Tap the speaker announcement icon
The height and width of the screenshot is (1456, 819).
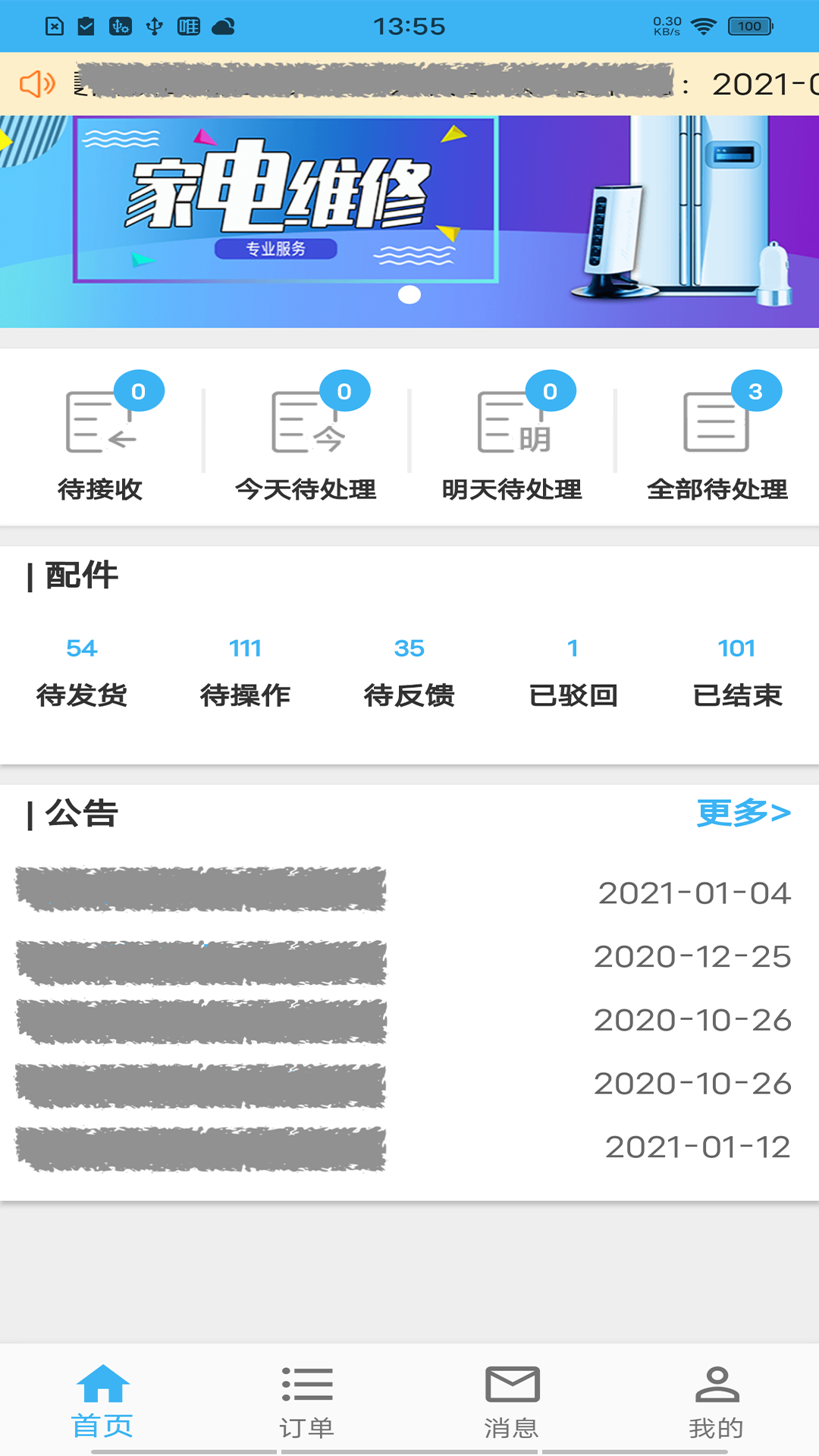[x=36, y=83]
